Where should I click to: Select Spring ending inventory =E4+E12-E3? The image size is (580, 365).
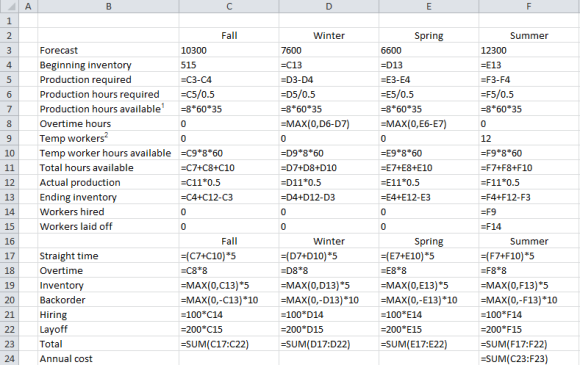pyautogui.click(x=429, y=197)
